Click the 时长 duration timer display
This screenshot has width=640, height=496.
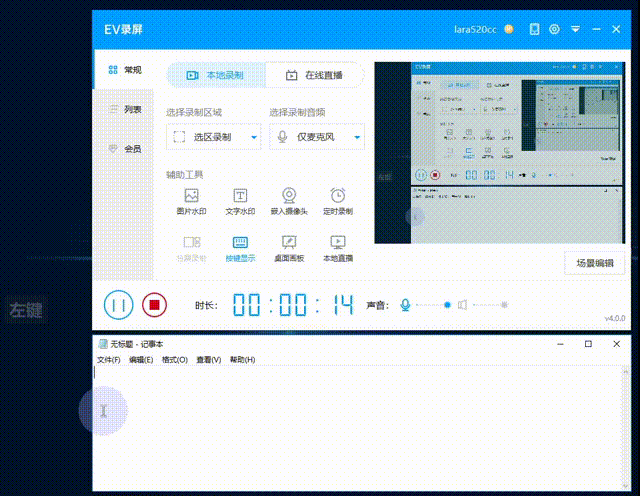pos(293,305)
